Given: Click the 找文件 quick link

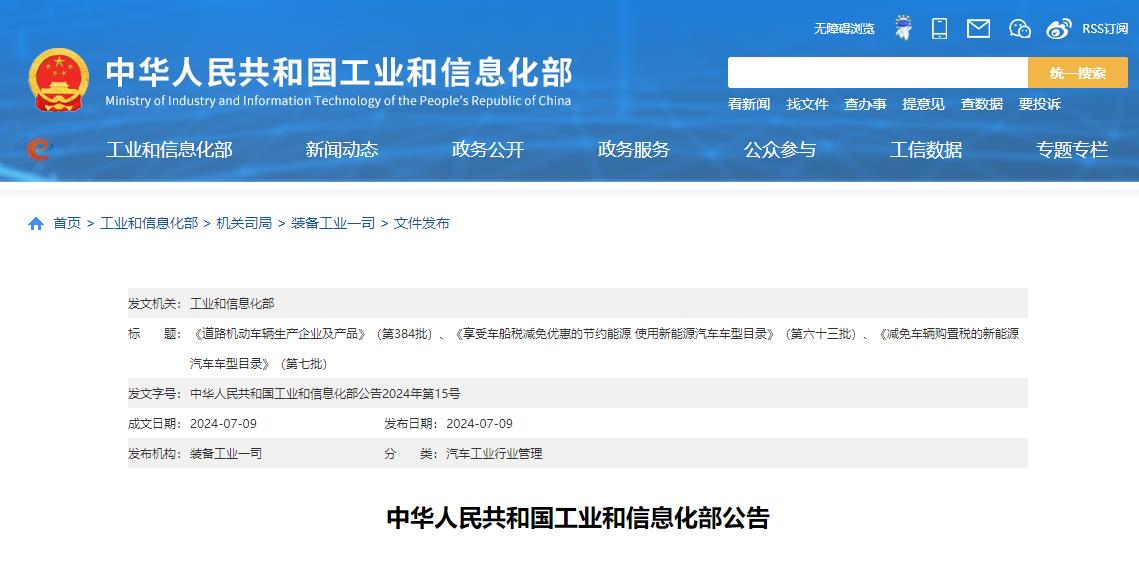Looking at the screenshot, I should (x=807, y=104).
